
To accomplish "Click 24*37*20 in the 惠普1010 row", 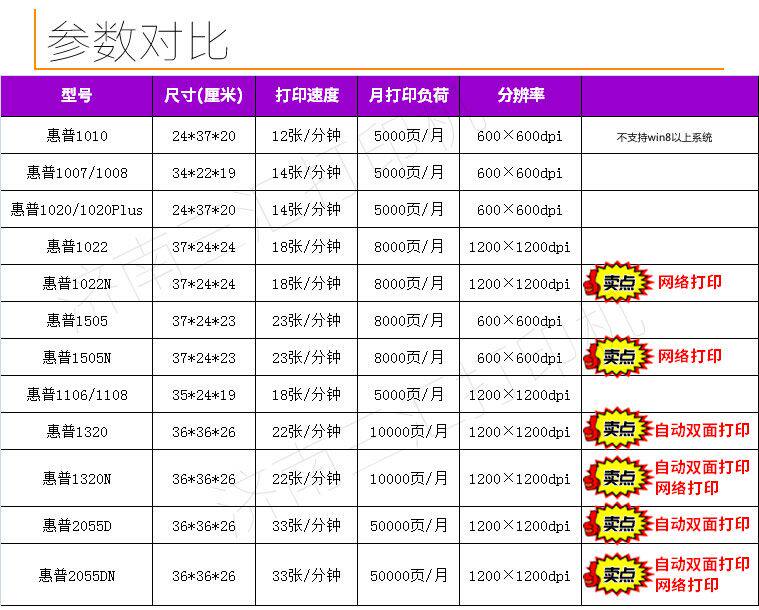I will tap(204, 136).
